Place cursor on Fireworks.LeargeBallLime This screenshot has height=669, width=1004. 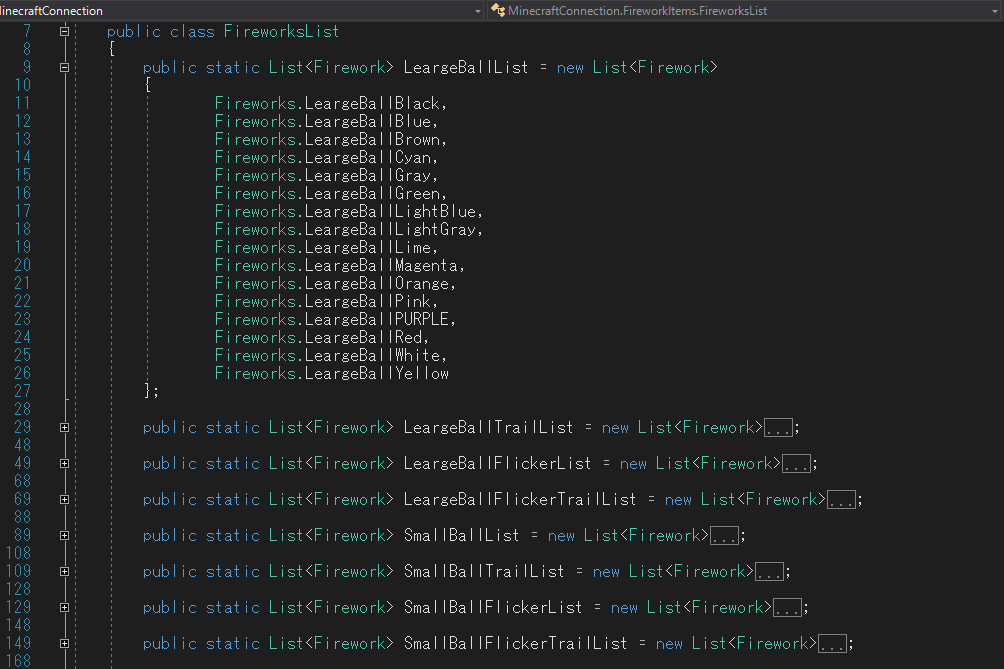pos(322,247)
